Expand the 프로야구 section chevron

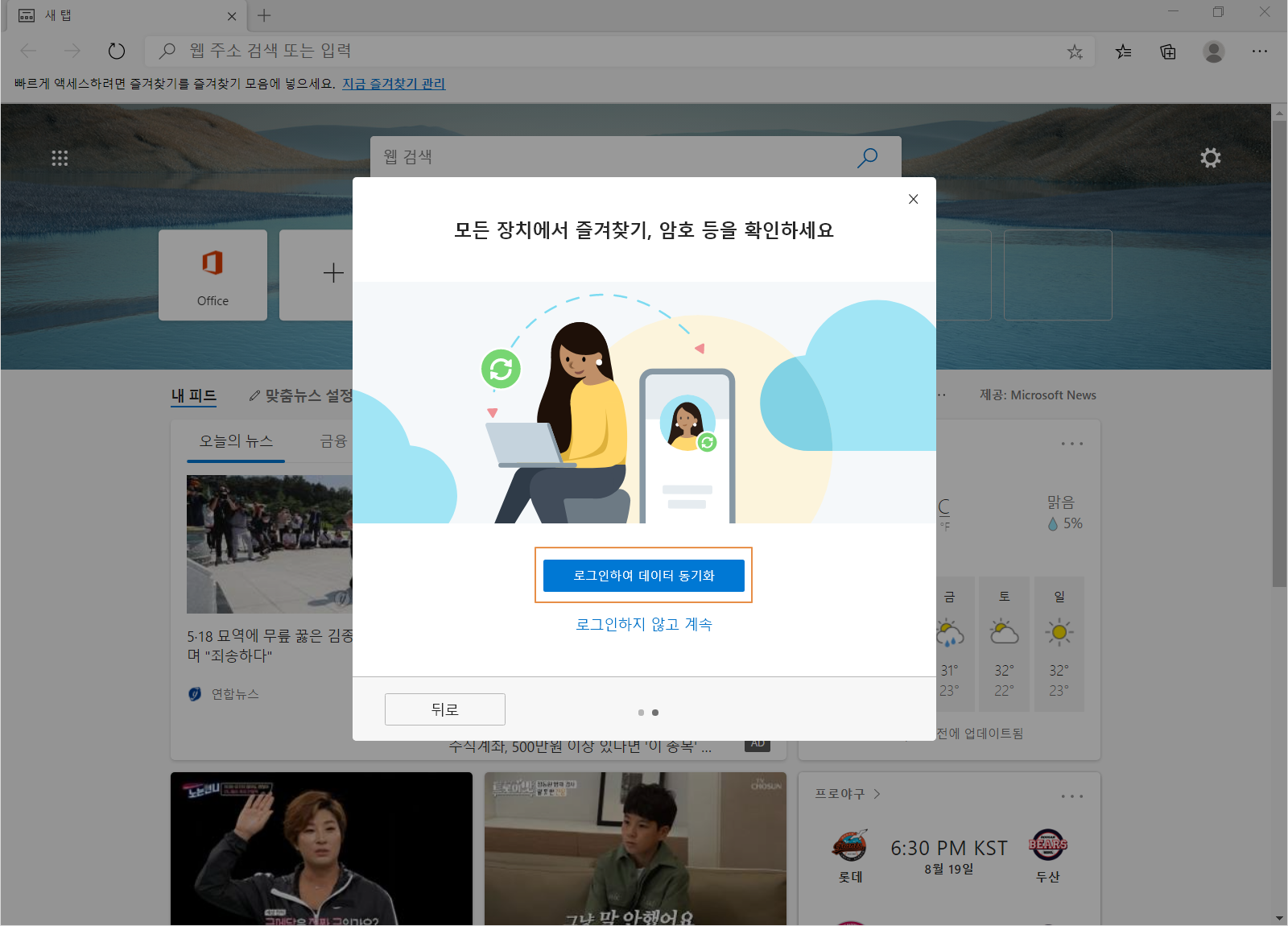point(877,794)
